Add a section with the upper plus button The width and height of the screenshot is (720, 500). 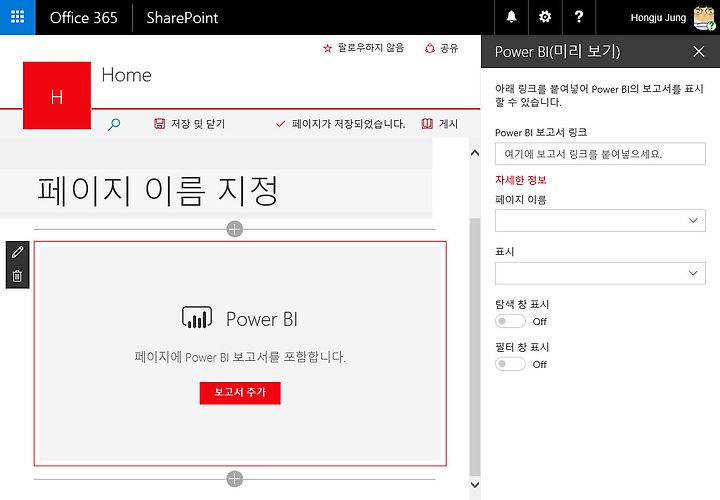[x=235, y=229]
